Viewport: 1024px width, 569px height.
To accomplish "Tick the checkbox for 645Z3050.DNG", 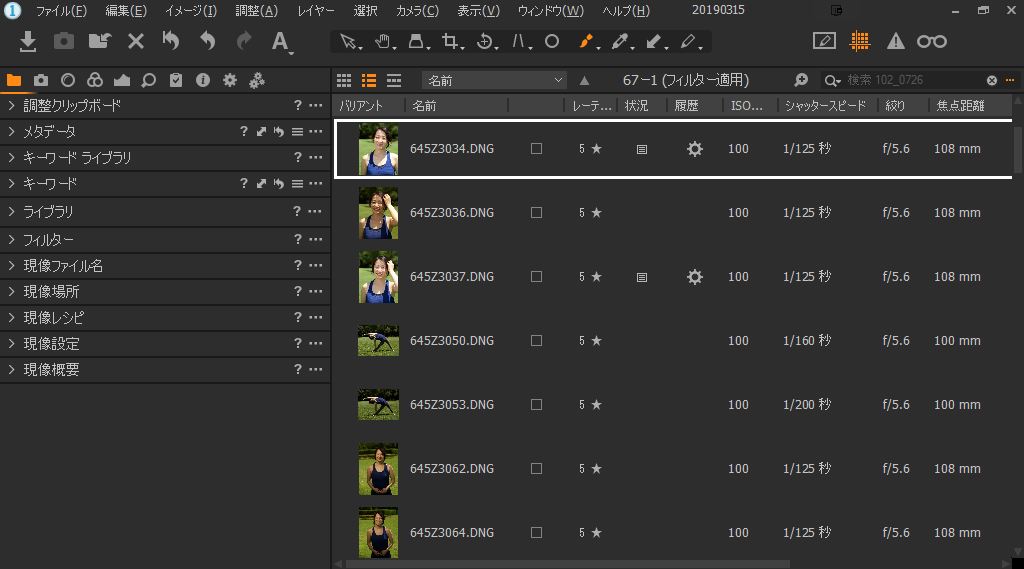I will tap(536, 341).
